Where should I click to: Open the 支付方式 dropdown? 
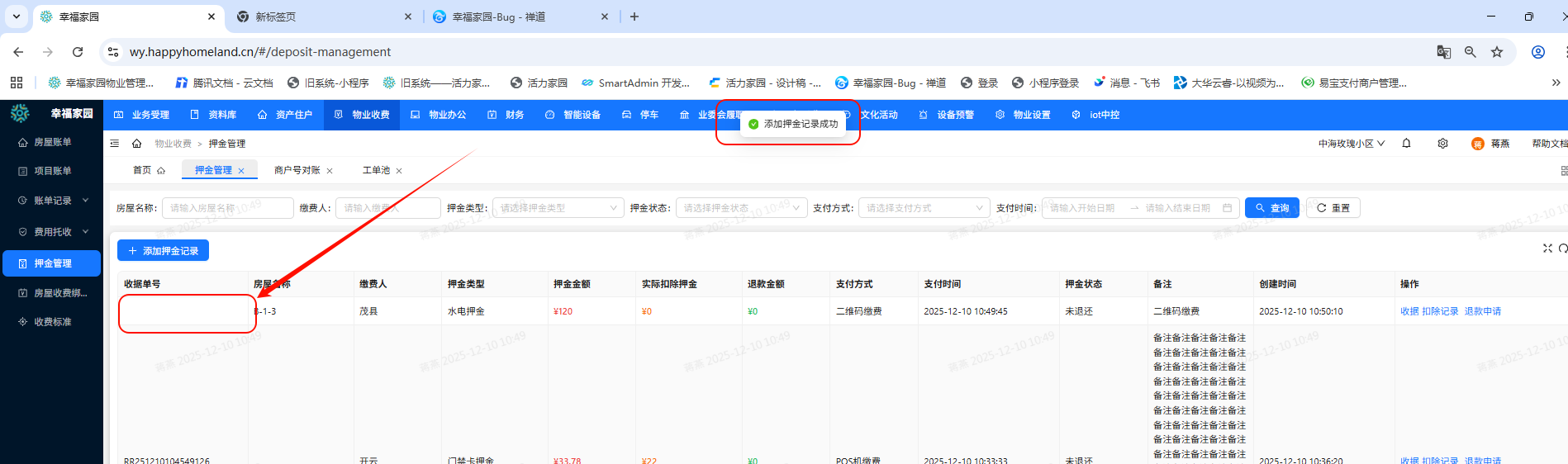pyautogui.click(x=924, y=208)
